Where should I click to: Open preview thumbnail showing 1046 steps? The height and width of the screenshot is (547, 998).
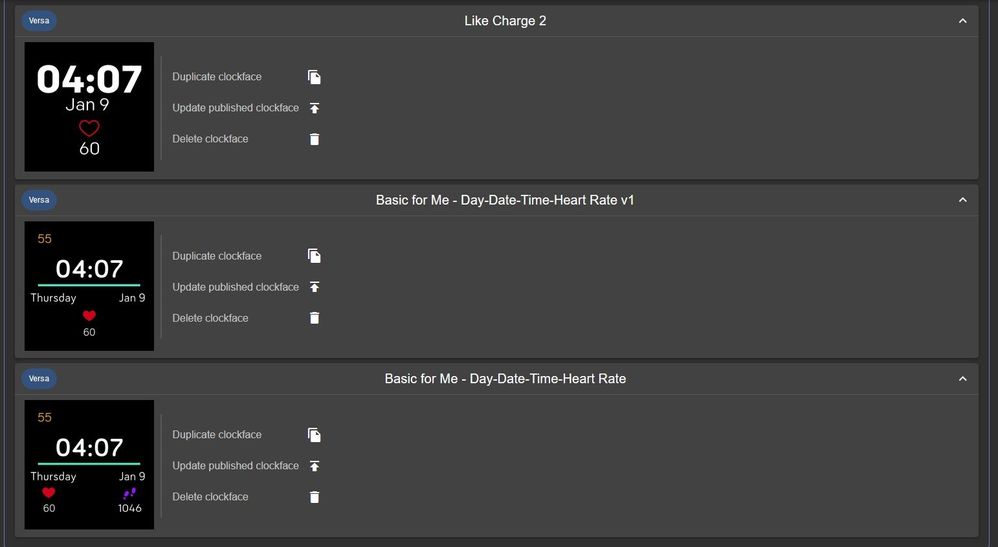(x=89, y=465)
